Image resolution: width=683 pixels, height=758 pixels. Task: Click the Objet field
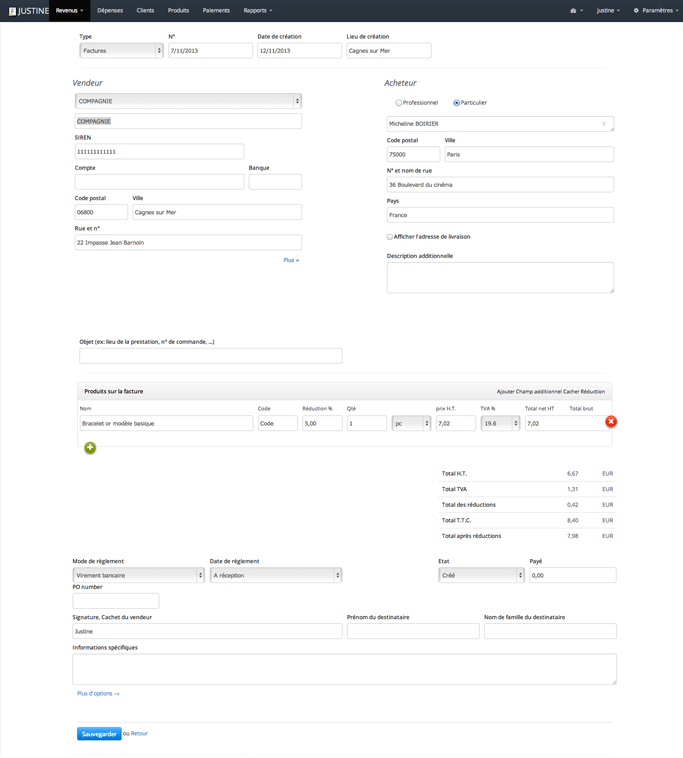pyautogui.click(x=211, y=356)
